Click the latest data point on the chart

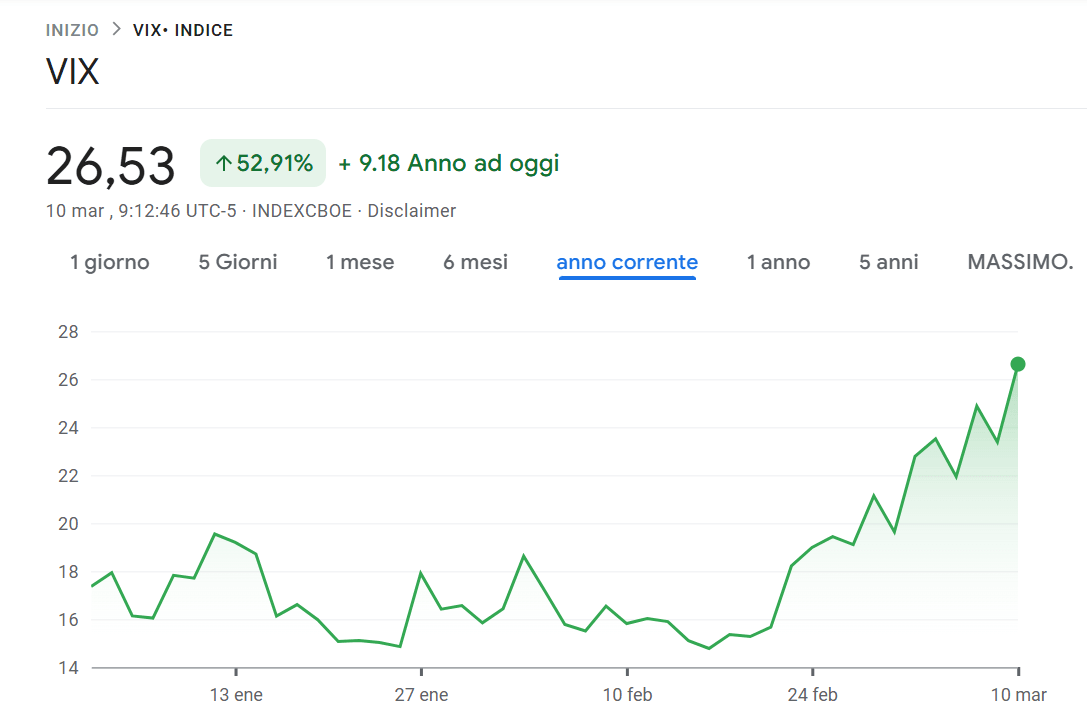1015,364
